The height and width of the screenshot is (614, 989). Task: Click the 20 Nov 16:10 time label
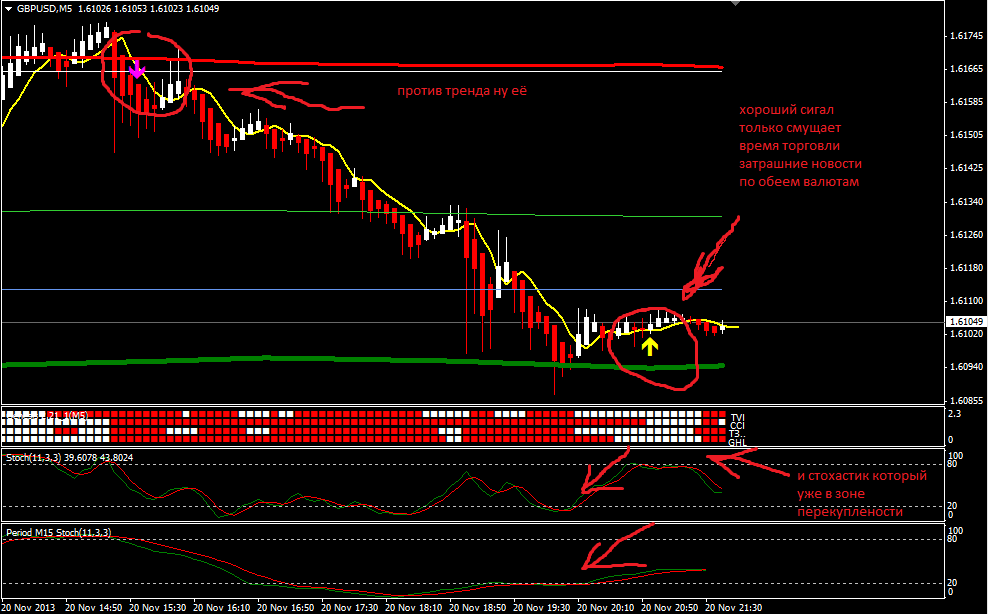click(x=221, y=608)
